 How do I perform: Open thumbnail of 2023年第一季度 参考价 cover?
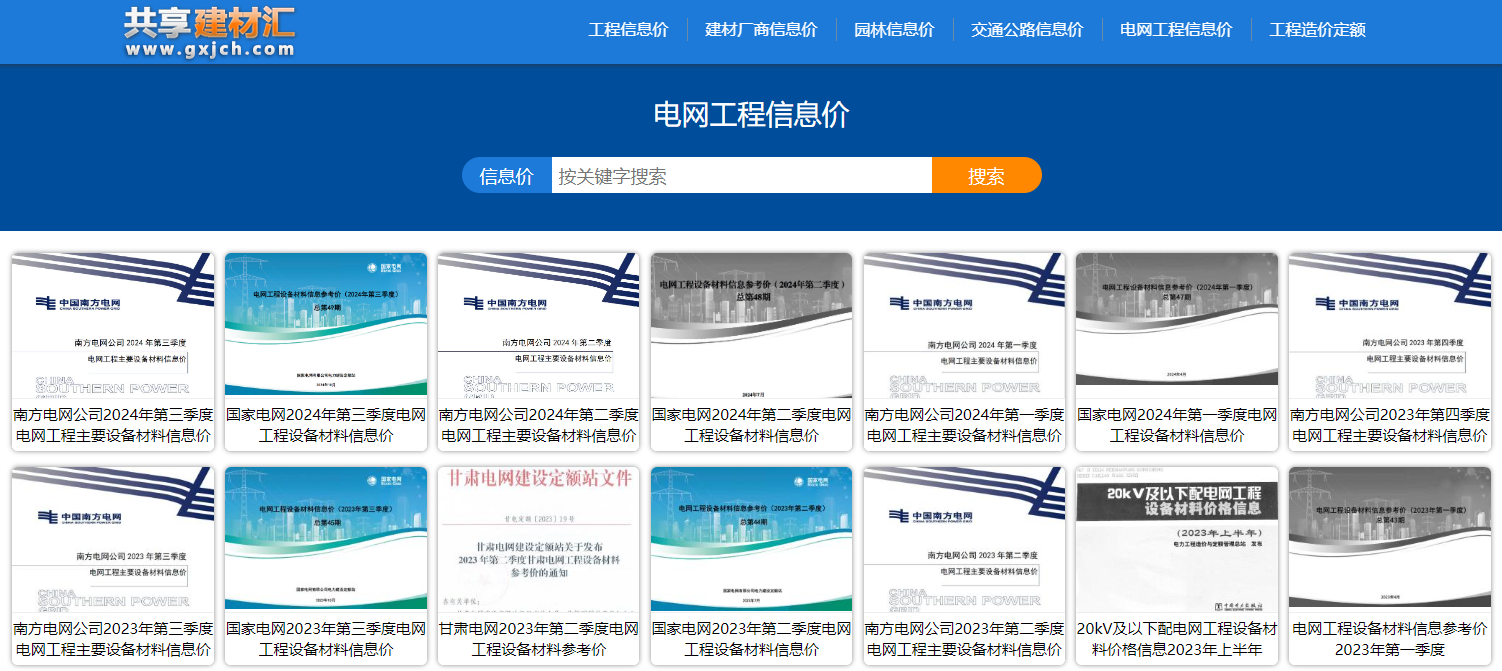pyautogui.click(x=1390, y=539)
